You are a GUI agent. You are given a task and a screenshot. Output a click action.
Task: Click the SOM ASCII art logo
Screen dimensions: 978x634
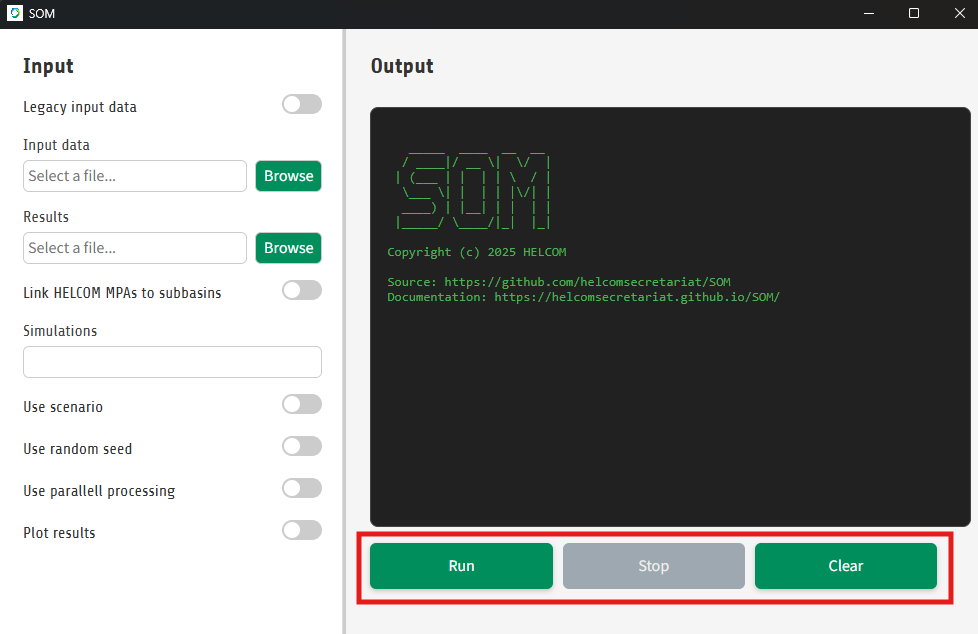coord(474,190)
